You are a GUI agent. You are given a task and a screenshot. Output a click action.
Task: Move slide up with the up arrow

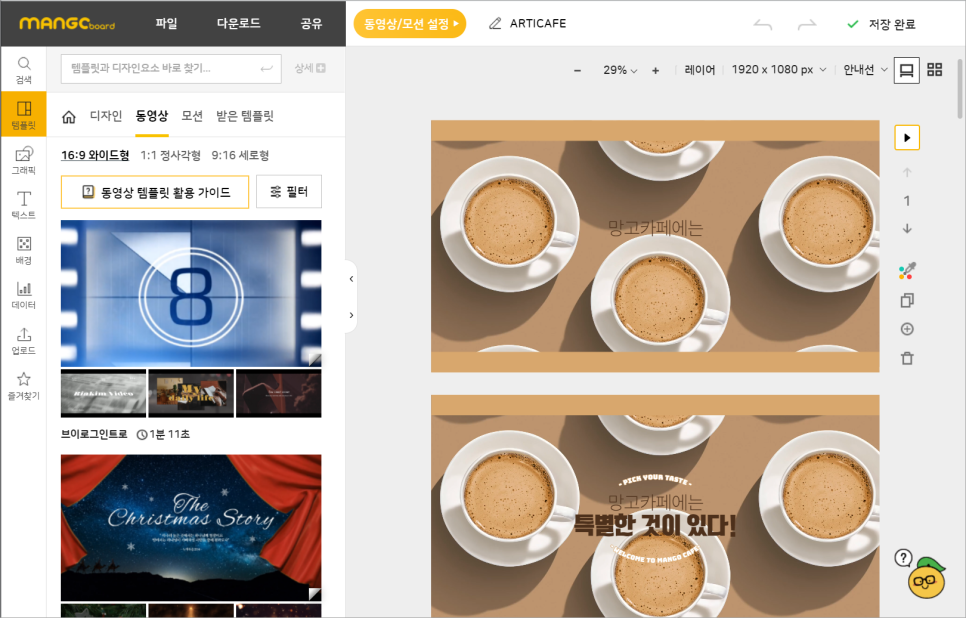(x=907, y=173)
